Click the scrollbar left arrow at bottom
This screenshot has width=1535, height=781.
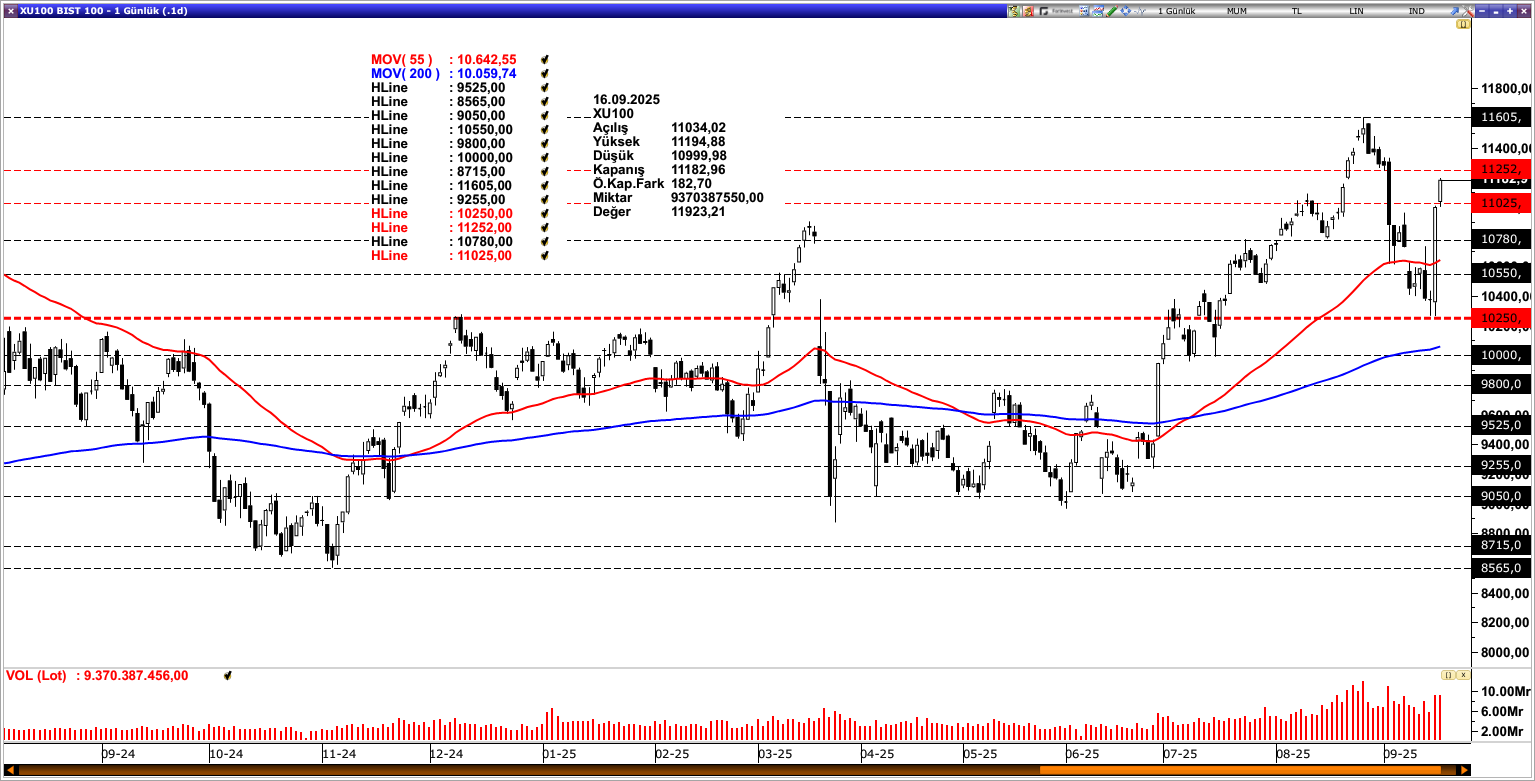pyautogui.click(x=11, y=770)
